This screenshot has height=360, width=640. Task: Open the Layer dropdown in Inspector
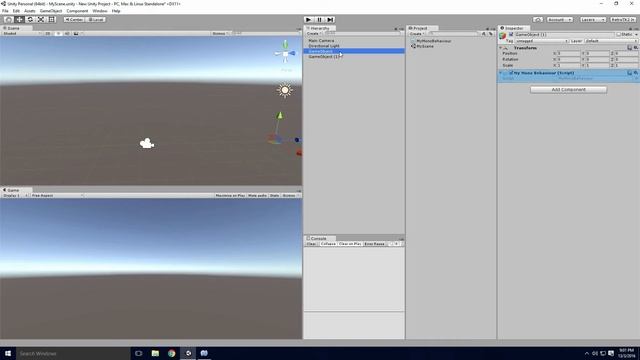pyautogui.click(x=611, y=41)
